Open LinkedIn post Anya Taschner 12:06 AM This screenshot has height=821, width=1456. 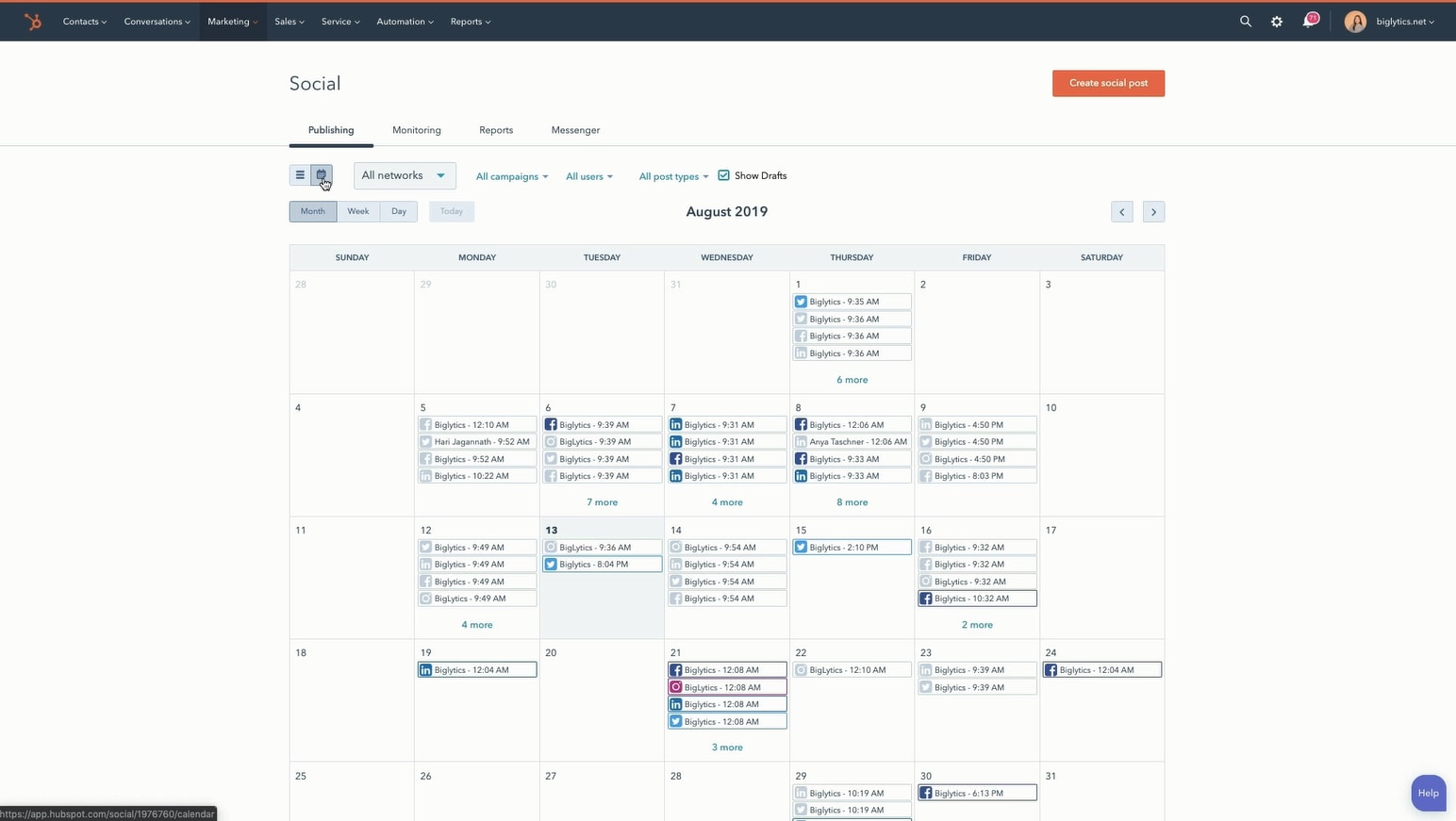(852, 442)
